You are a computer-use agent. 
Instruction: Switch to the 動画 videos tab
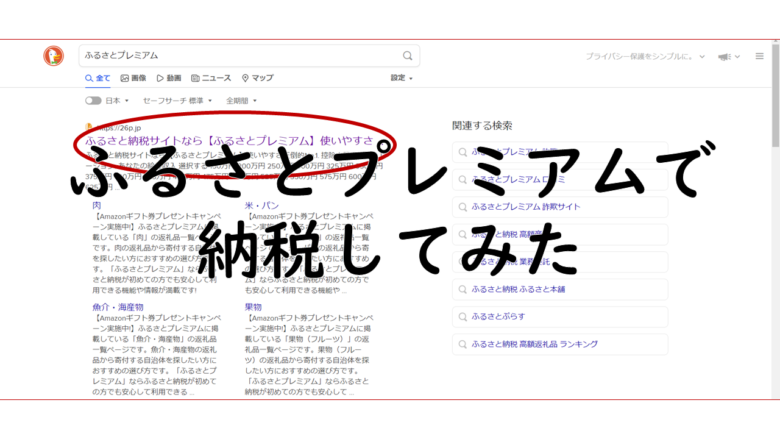pyautogui.click(x=169, y=78)
